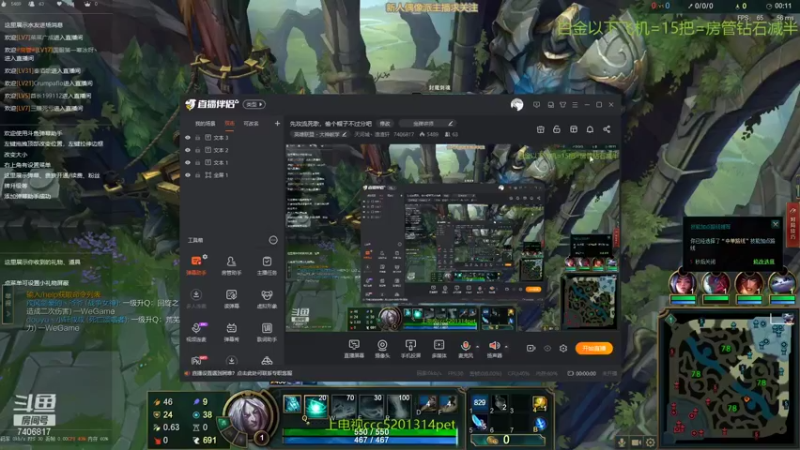Click the notice link in the bottom status bar

tap(242, 373)
